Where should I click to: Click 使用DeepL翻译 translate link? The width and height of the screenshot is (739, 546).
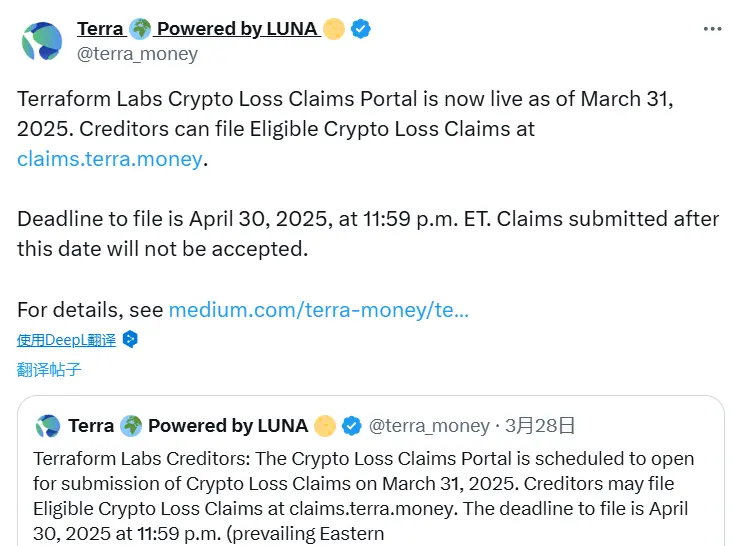(x=66, y=340)
